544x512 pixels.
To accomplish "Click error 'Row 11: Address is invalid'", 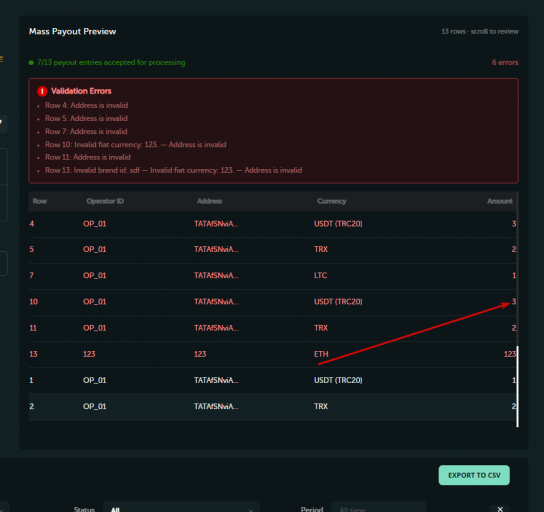I will pos(88,157).
